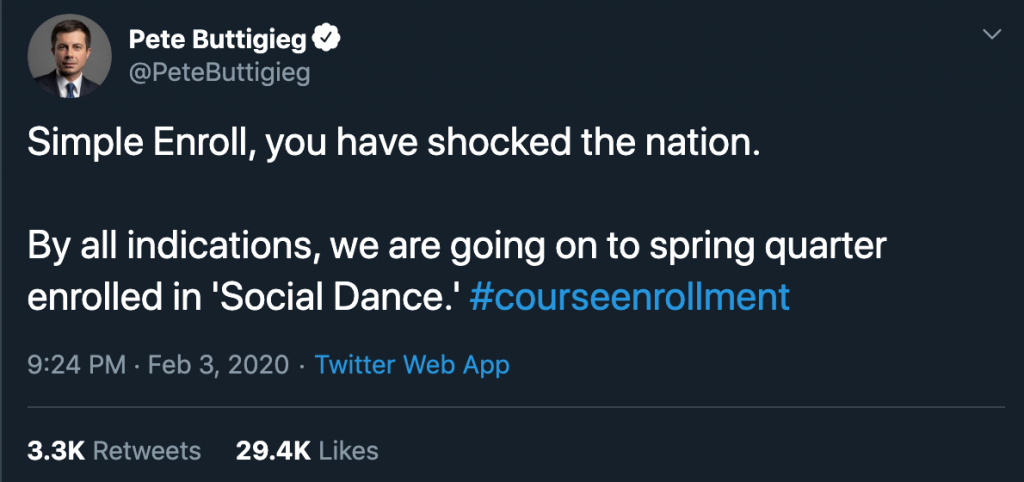Follow the #courseenrollment hashtag link
This screenshot has height=482, width=1024.
629,298
